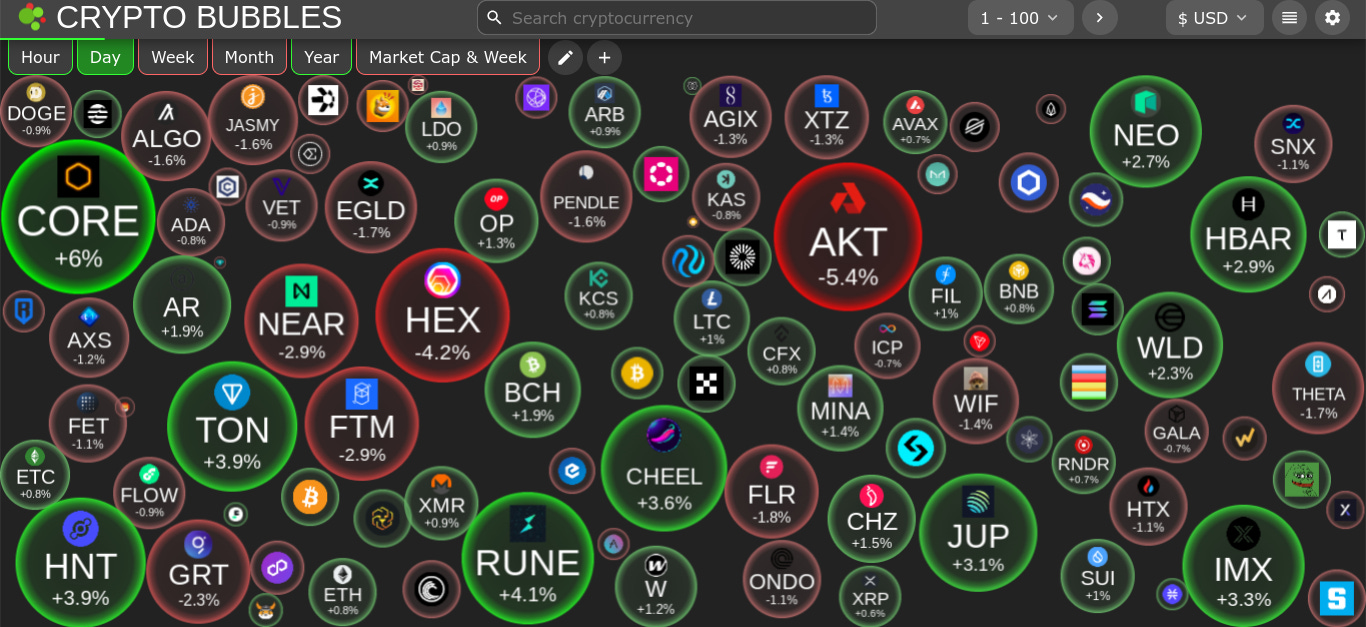Screen dimensions: 1366x627
Task: Open the XRP +0.6% bubble
Action: coord(870,597)
